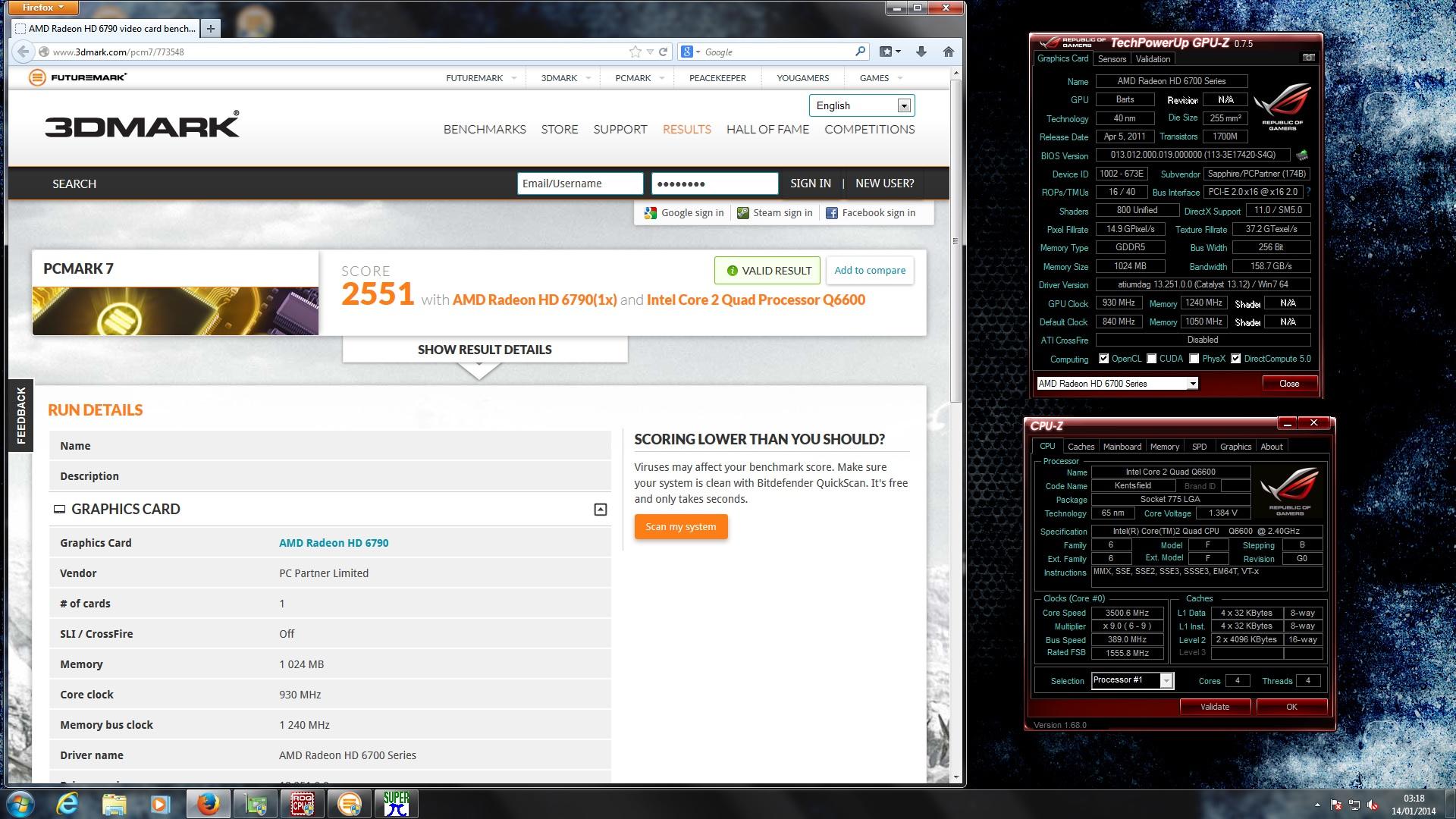The image size is (1456, 819).
Task: Click the Firefox page vertical scrollbar
Action: [955, 242]
